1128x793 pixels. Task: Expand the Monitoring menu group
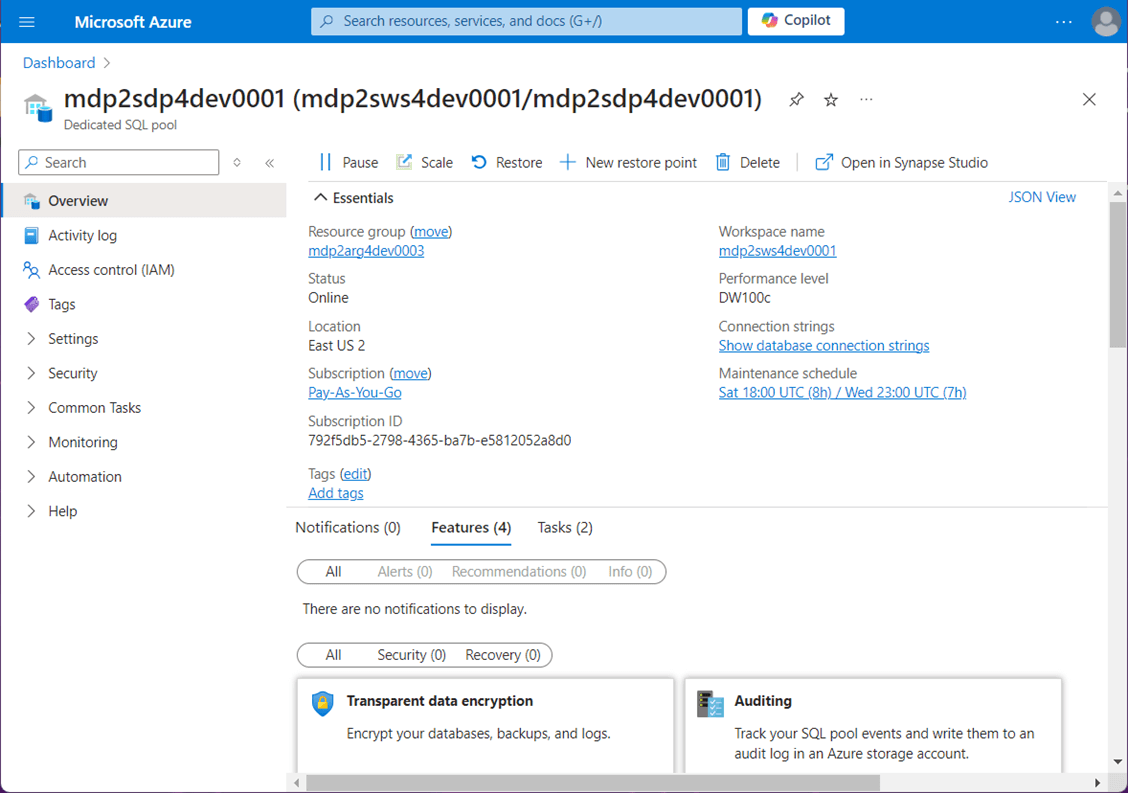tap(83, 442)
